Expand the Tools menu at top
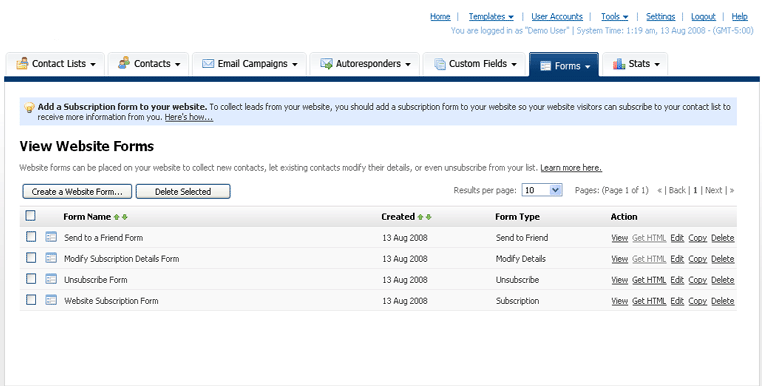The width and height of the screenshot is (762, 386). (615, 17)
